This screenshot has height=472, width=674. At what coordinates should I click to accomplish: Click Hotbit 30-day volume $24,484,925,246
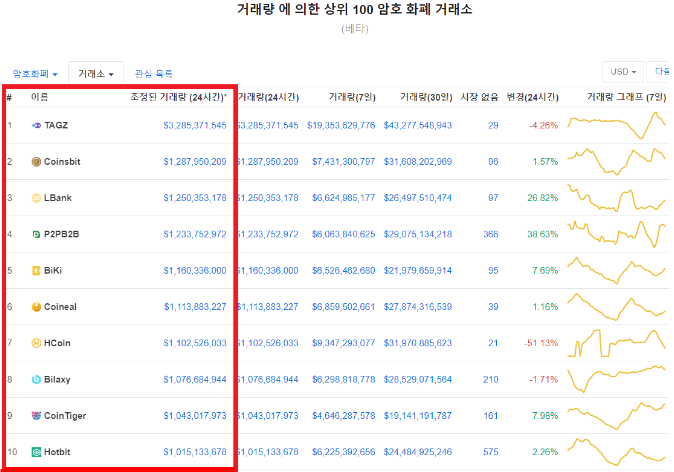tap(418, 452)
